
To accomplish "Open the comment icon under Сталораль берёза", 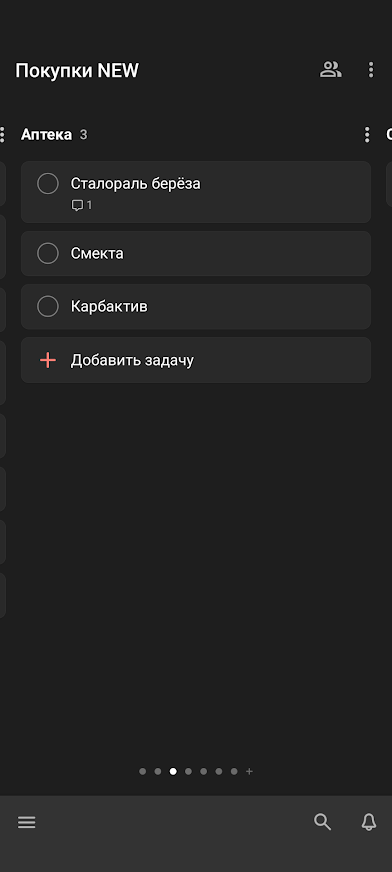I will click(x=82, y=205).
